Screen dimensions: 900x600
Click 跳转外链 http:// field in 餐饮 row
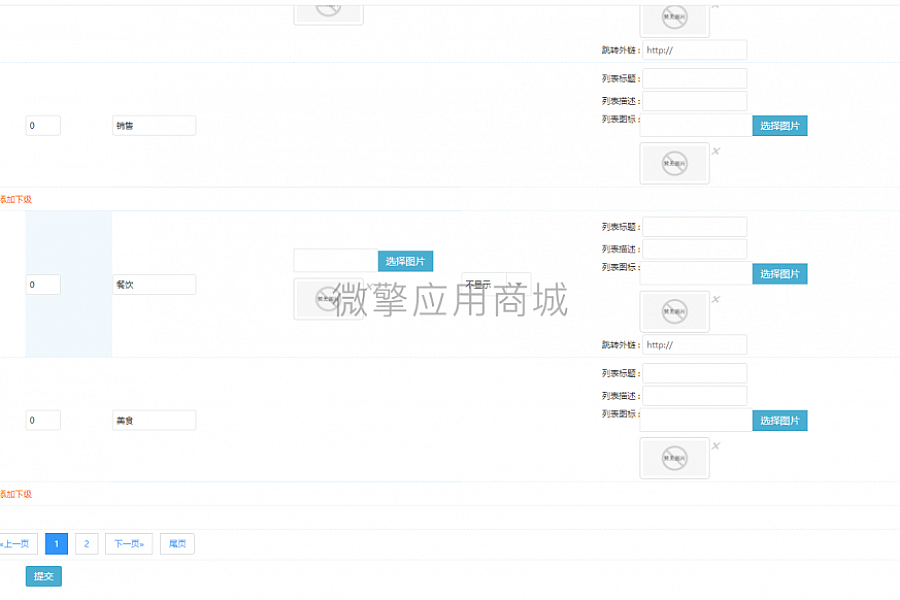coord(695,344)
